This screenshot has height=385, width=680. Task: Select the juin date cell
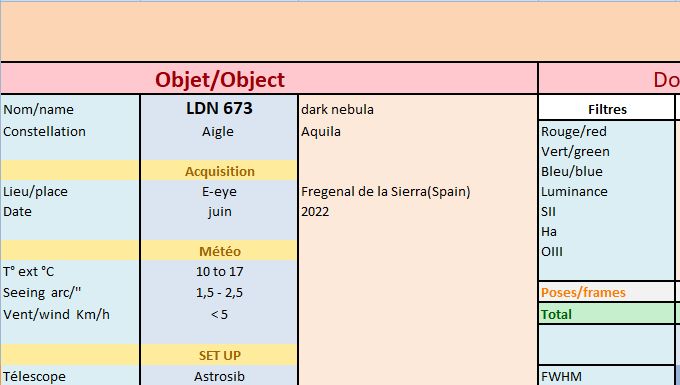(x=219, y=212)
